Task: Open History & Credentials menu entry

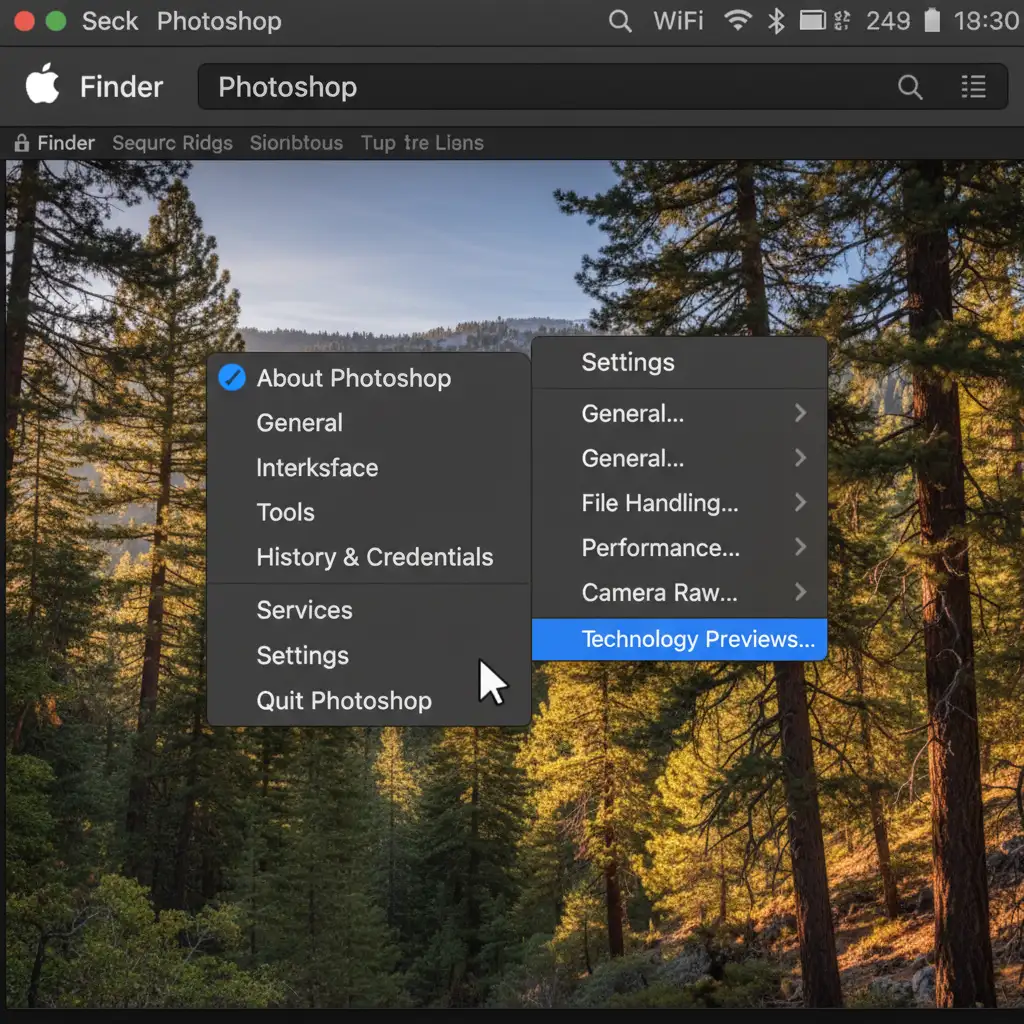Action: [x=374, y=557]
